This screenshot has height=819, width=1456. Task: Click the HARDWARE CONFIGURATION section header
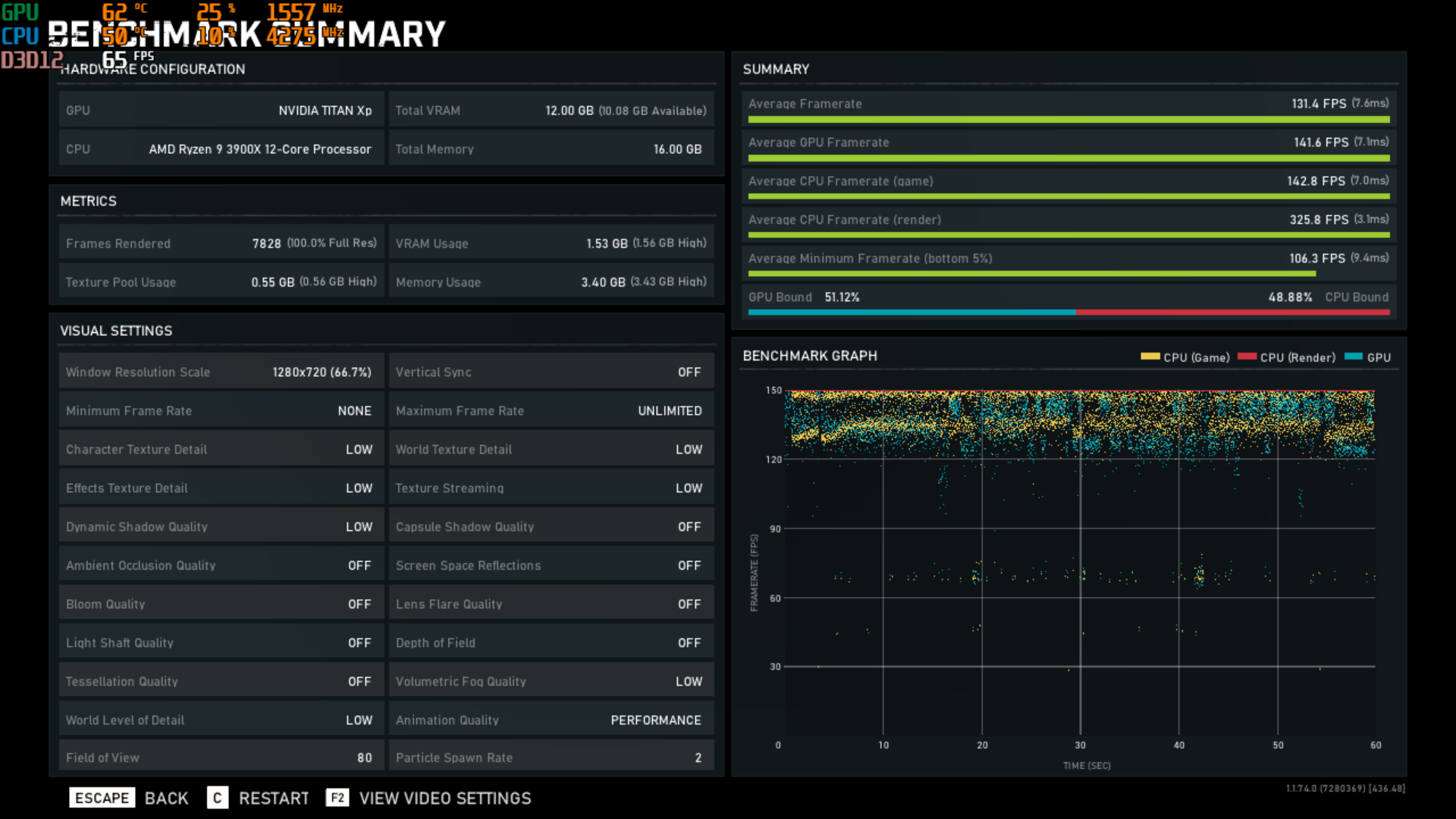click(x=152, y=69)
